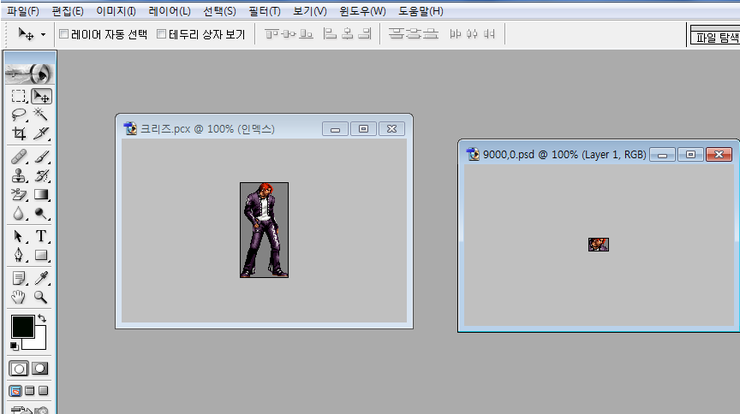Click Align Left Edges in options bar
This screenshot has height=414, width=740.
330,34
